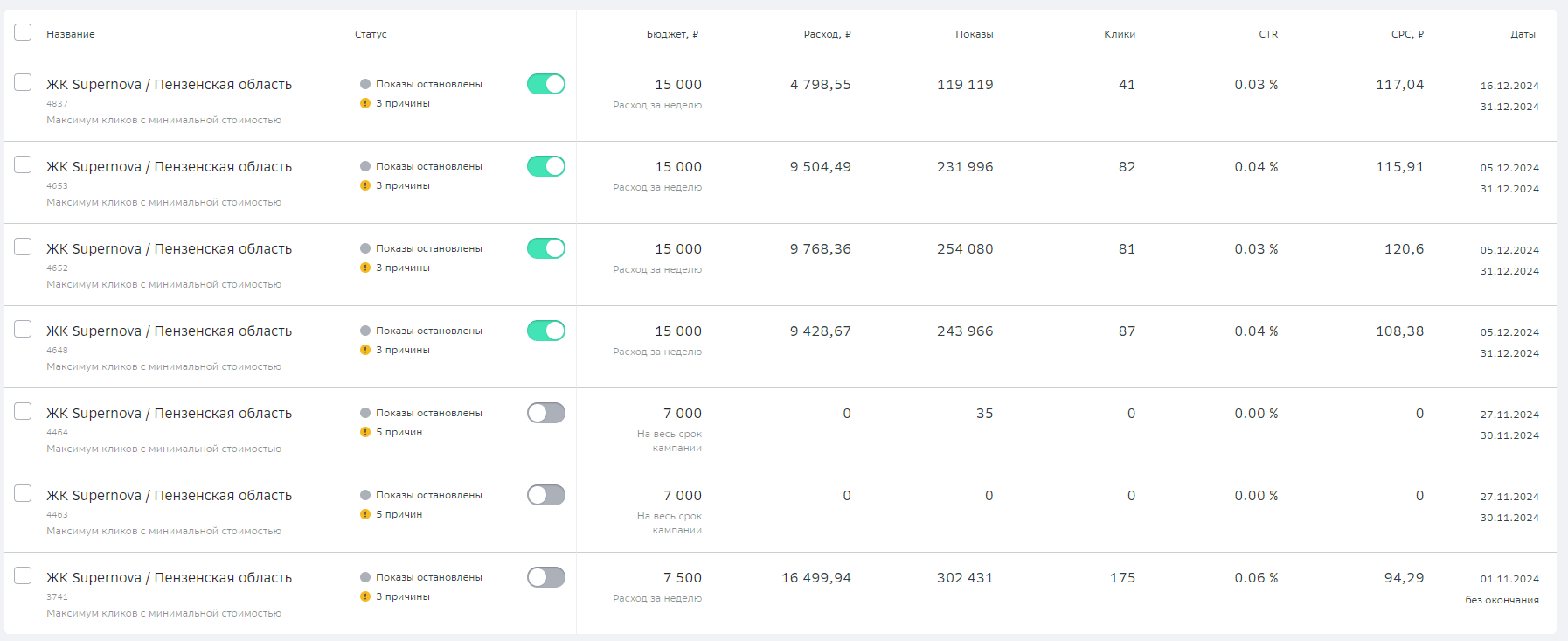Click the grey status dot for campaign 4837
This screenshot has width=1568, height=641.
tap(365, 84)
